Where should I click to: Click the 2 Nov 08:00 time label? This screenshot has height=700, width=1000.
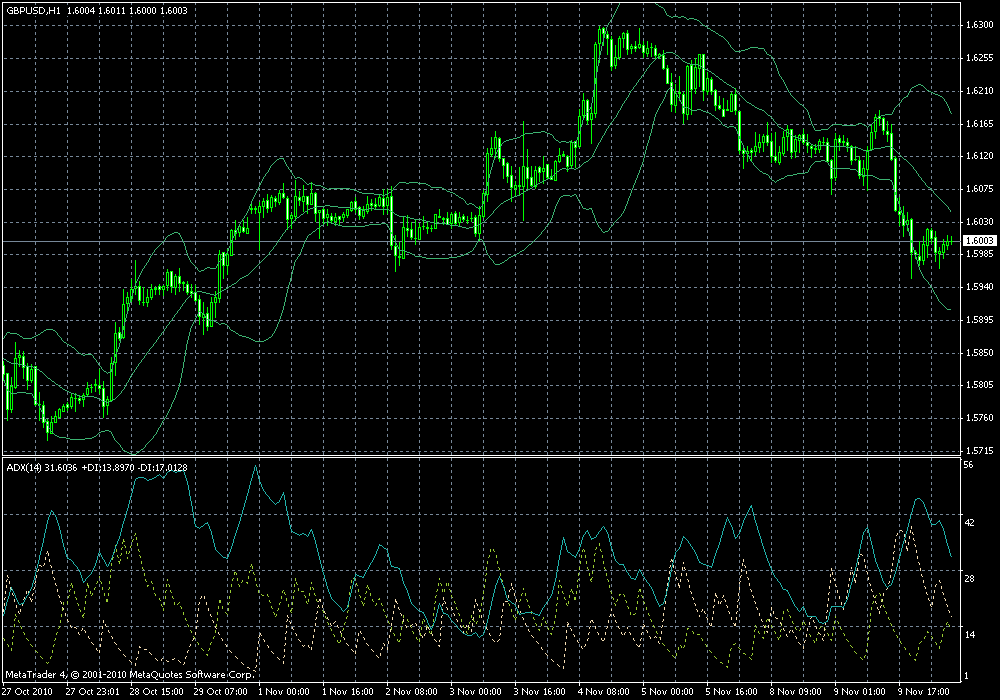coord(412,692)
